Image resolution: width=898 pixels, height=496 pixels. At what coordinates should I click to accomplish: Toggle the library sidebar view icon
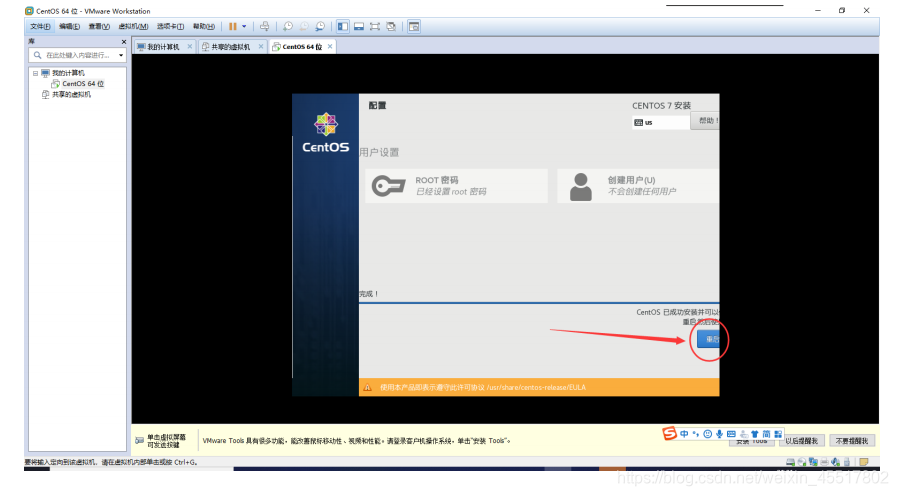(x=342, y=26)
